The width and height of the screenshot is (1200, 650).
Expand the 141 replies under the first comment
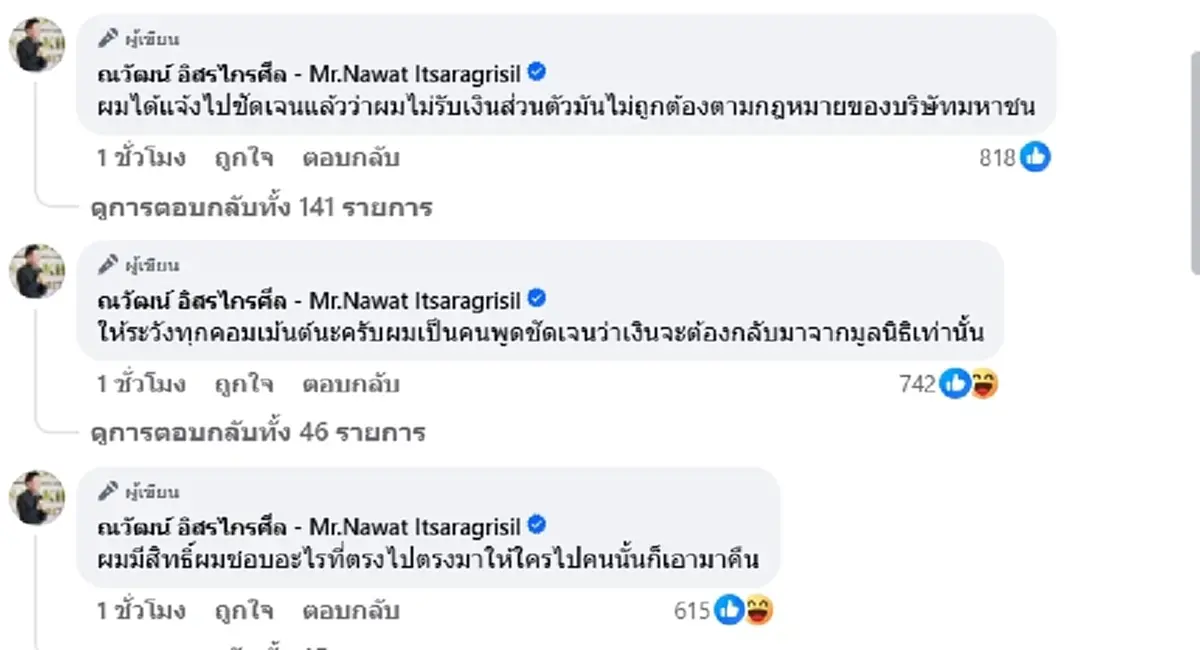point(260,208)
